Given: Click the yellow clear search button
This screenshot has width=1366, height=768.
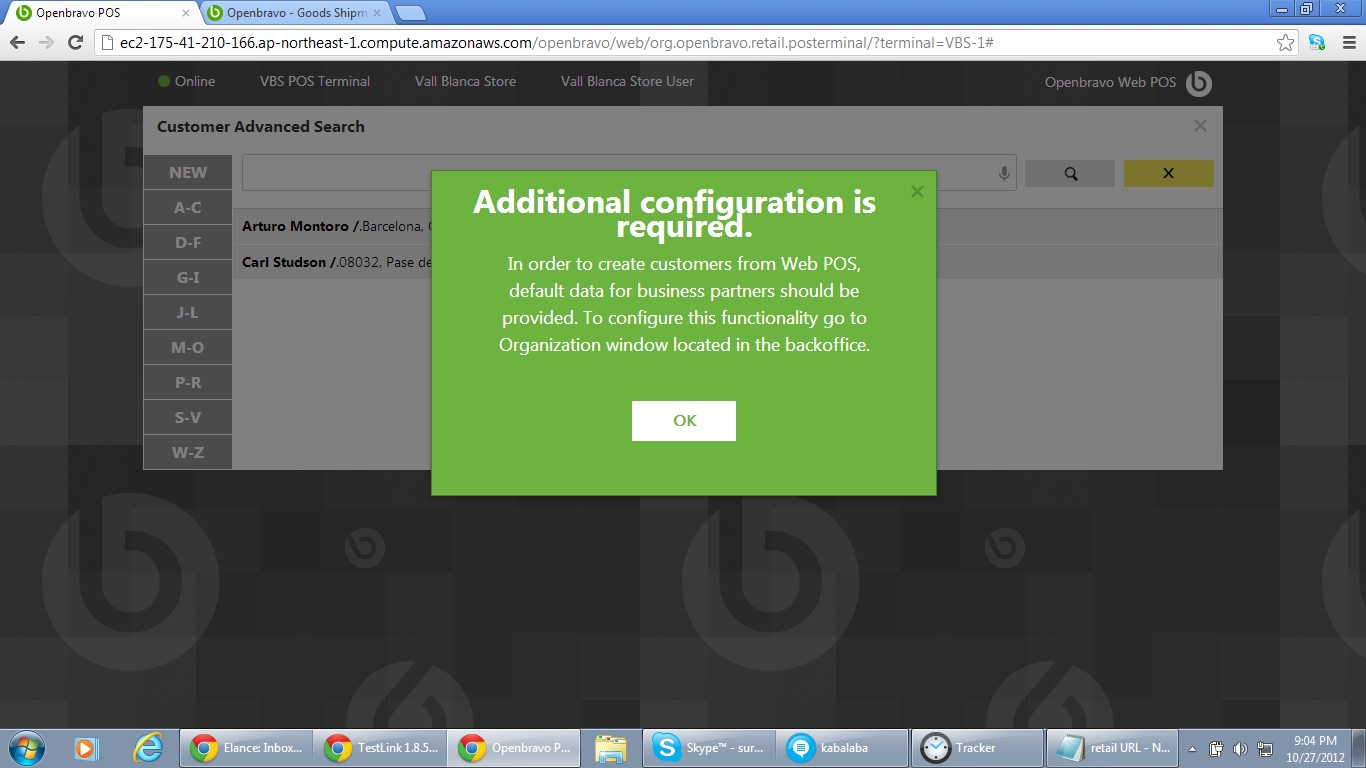Looking at the screenshot, I should pos(1168,173).
